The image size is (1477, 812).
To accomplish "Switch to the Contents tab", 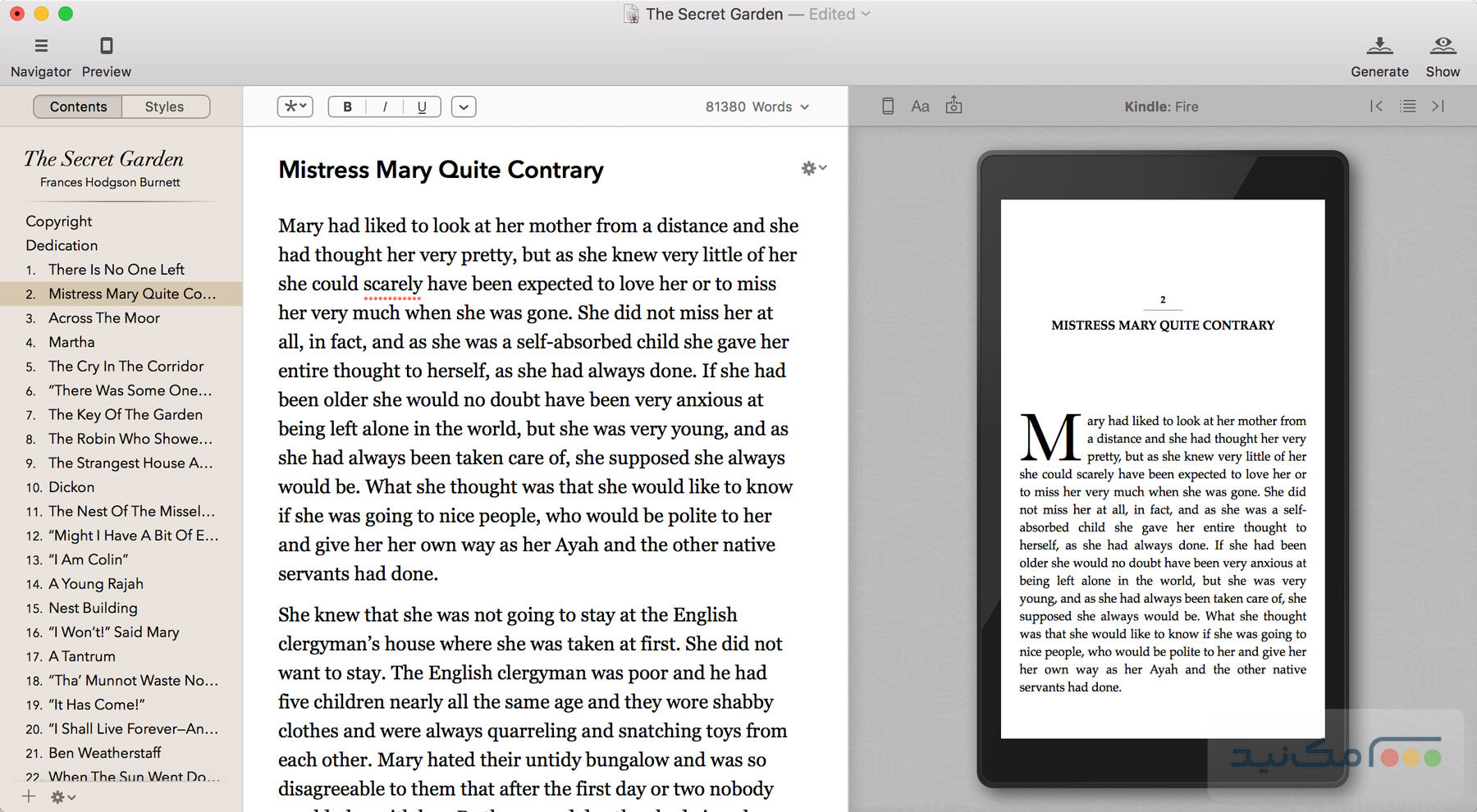I will click(x=78, y=107).
